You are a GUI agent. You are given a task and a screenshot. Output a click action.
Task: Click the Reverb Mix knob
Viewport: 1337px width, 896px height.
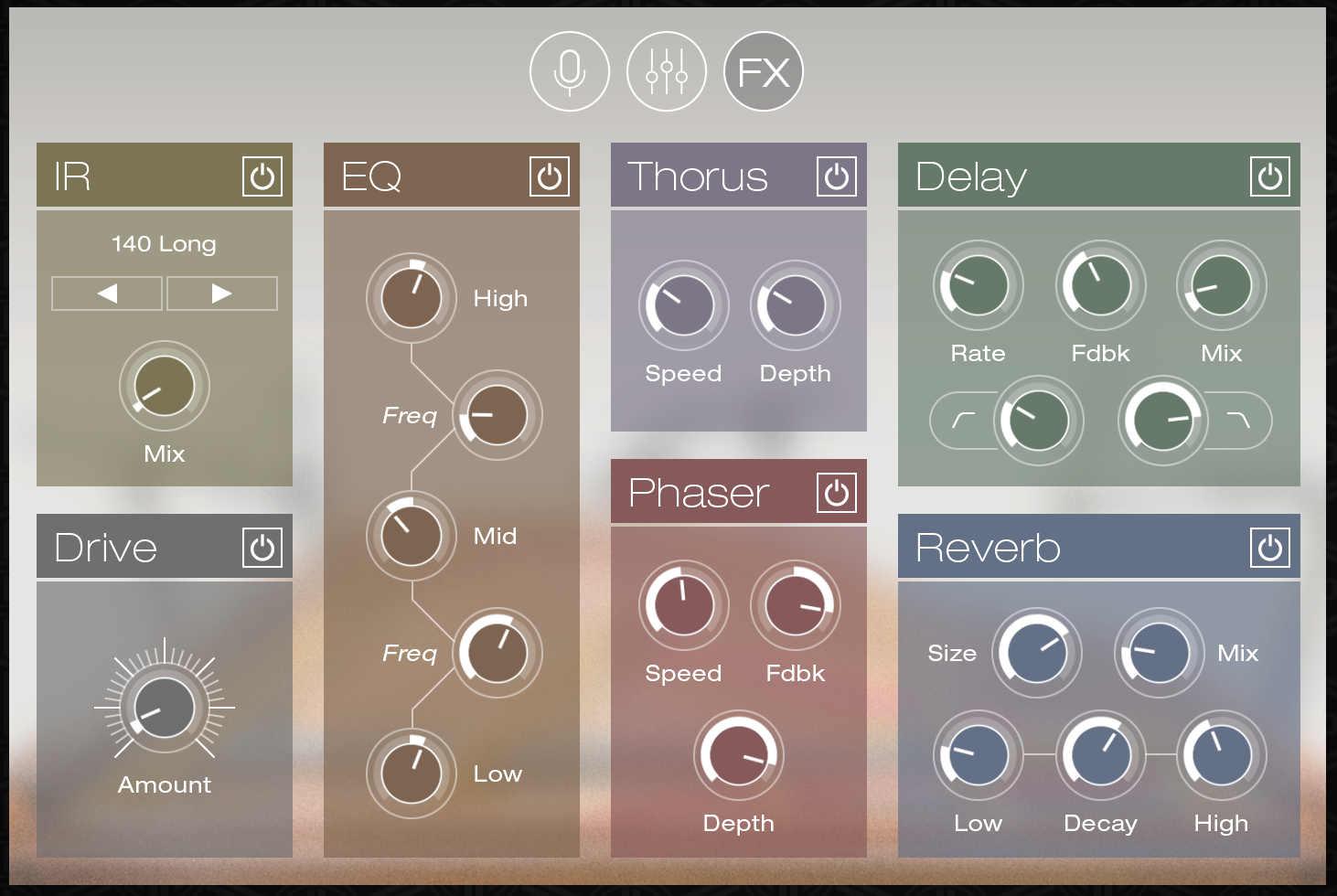[1160, 653]
